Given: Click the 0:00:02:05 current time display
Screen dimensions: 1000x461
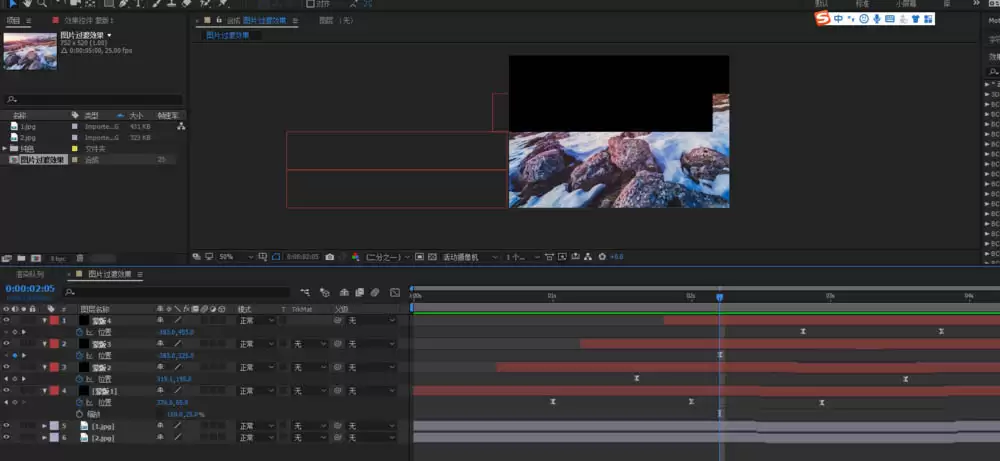Looking at the screenshot, I should [x=30, y=289].
